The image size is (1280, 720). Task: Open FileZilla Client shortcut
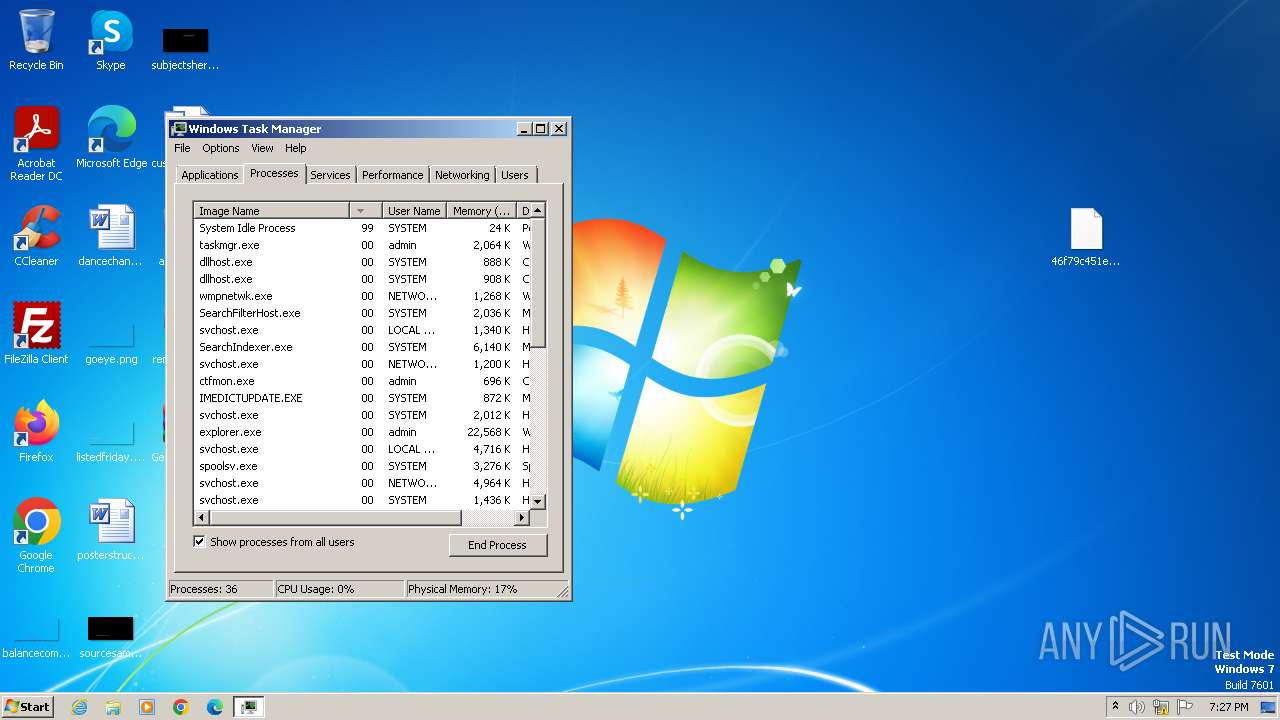point(36,334)
